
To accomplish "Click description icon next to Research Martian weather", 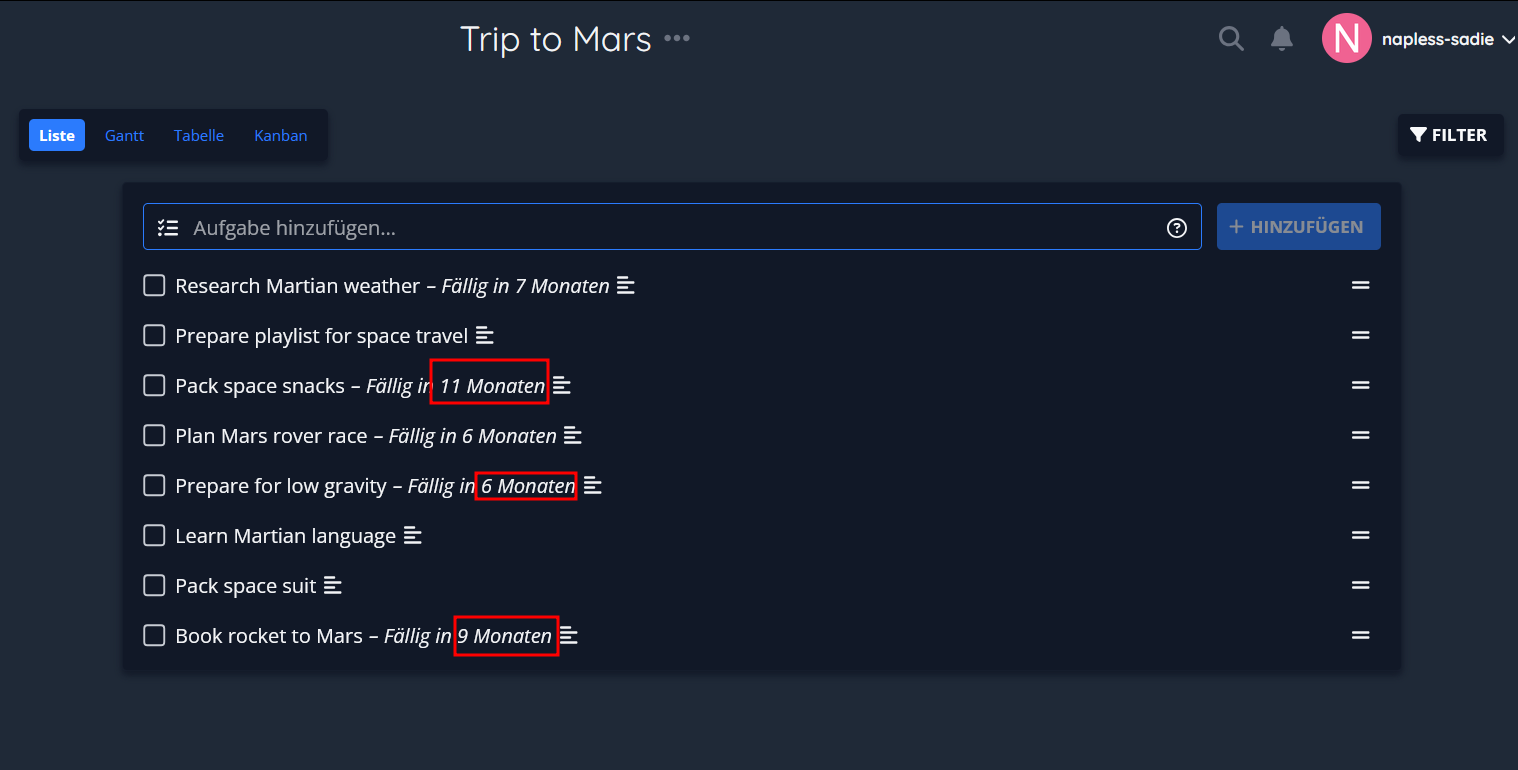I will [626, 286].
